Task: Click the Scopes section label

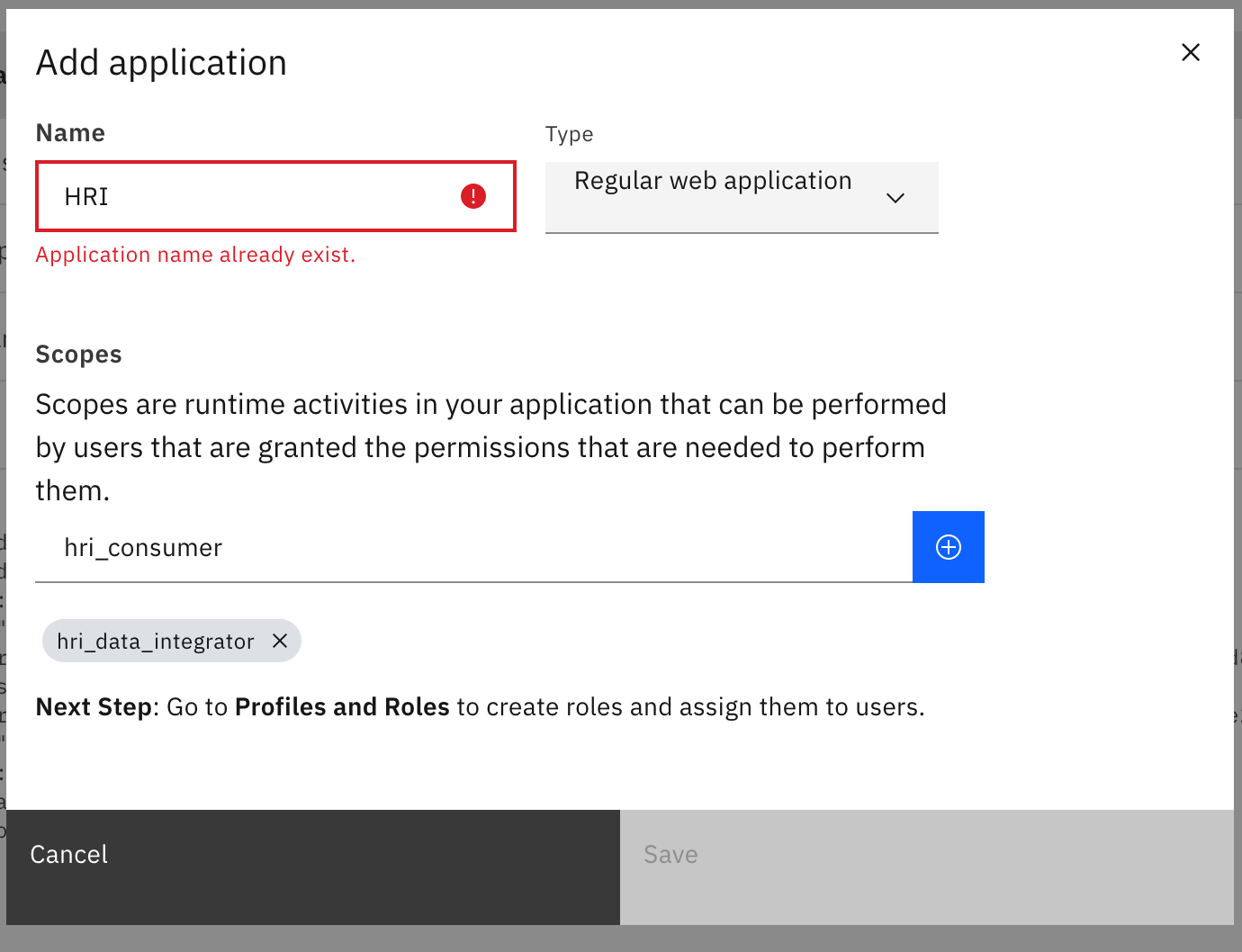Action: coord(78,355)
